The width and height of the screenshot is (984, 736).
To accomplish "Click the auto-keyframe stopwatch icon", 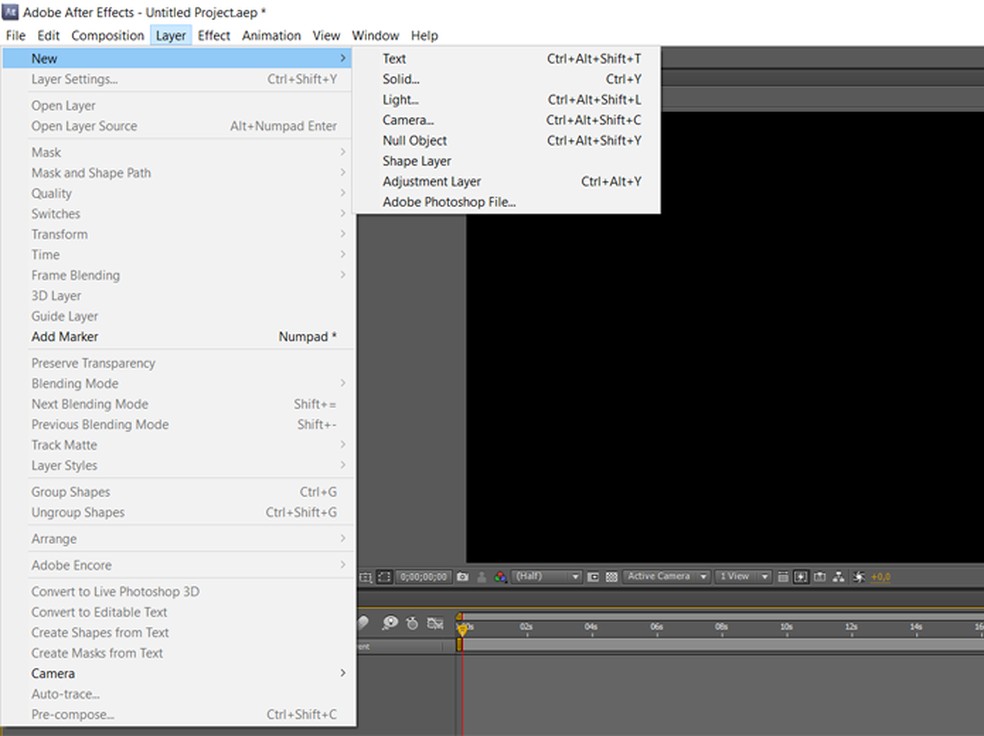I will [412, 623].
